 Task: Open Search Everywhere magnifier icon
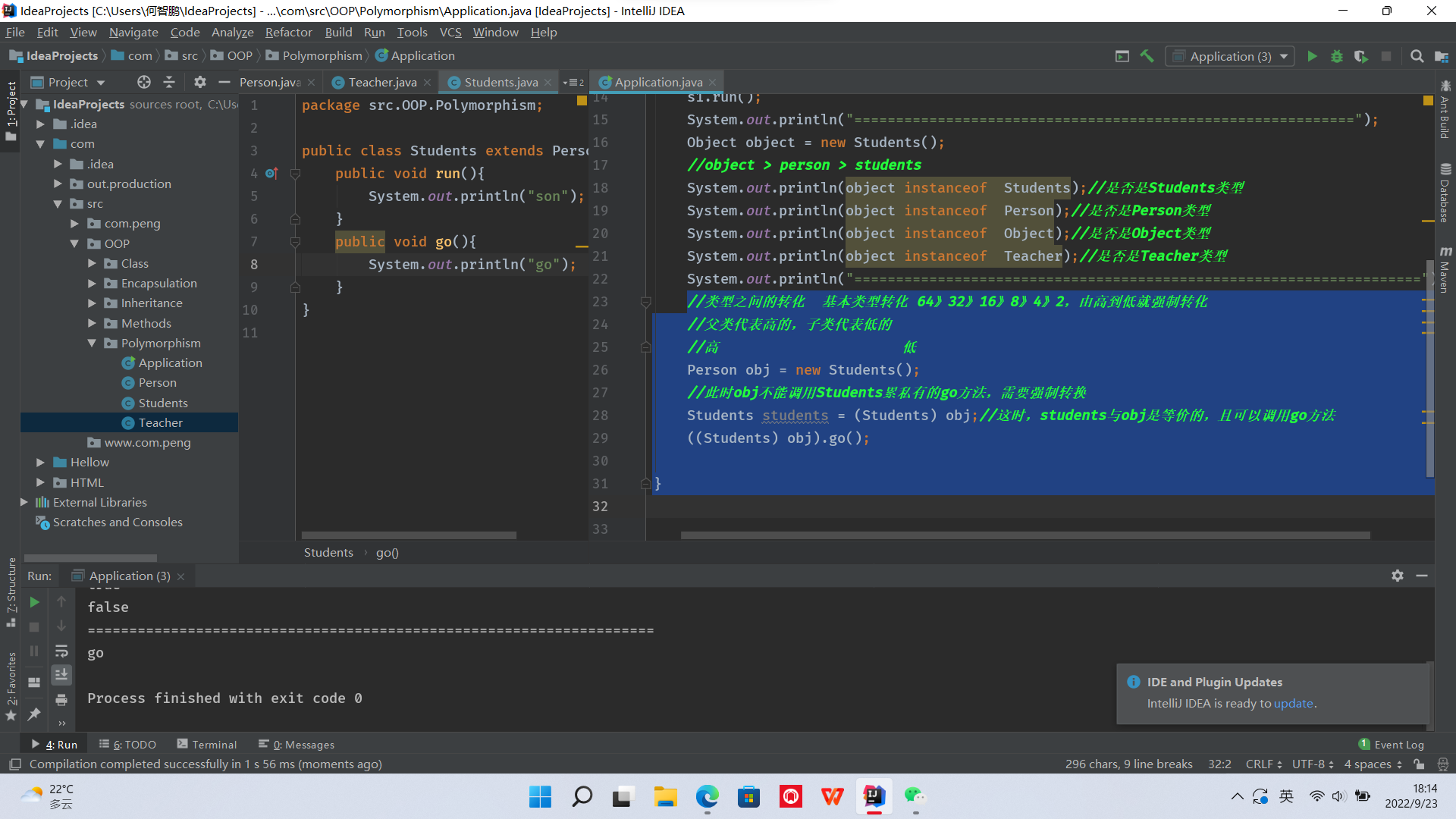1416,56
